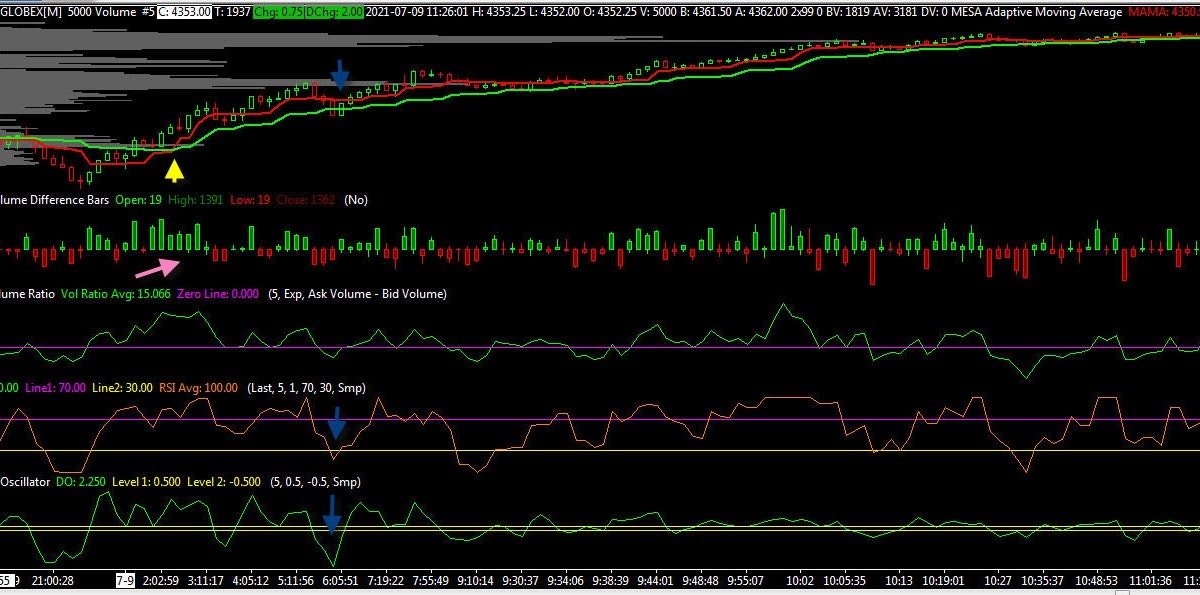This screenshot has height=595, width=1200.
Task: Click the 4:05:12 time axis label
Action: point(251,580)
